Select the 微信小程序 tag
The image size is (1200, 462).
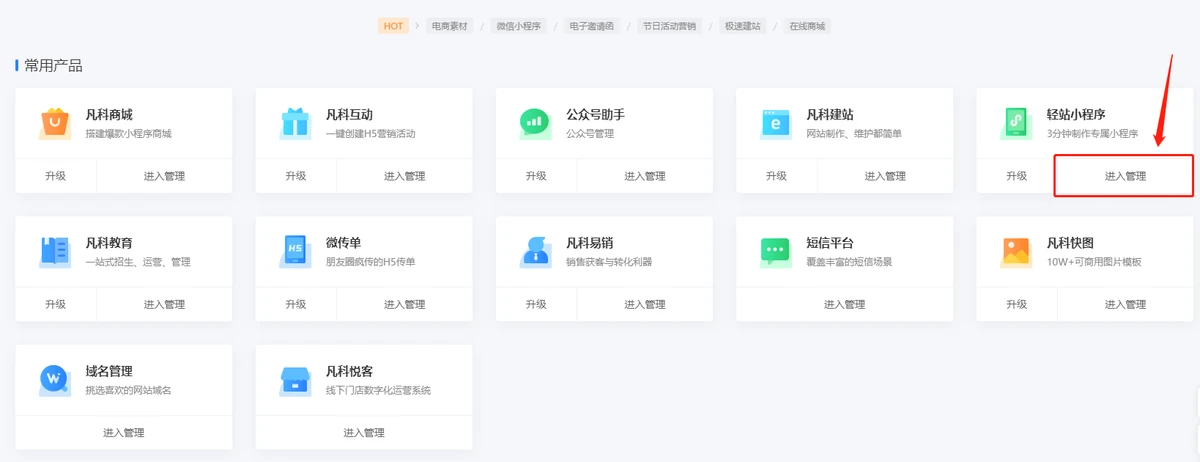pyautogui.click(x=518, y=26)
